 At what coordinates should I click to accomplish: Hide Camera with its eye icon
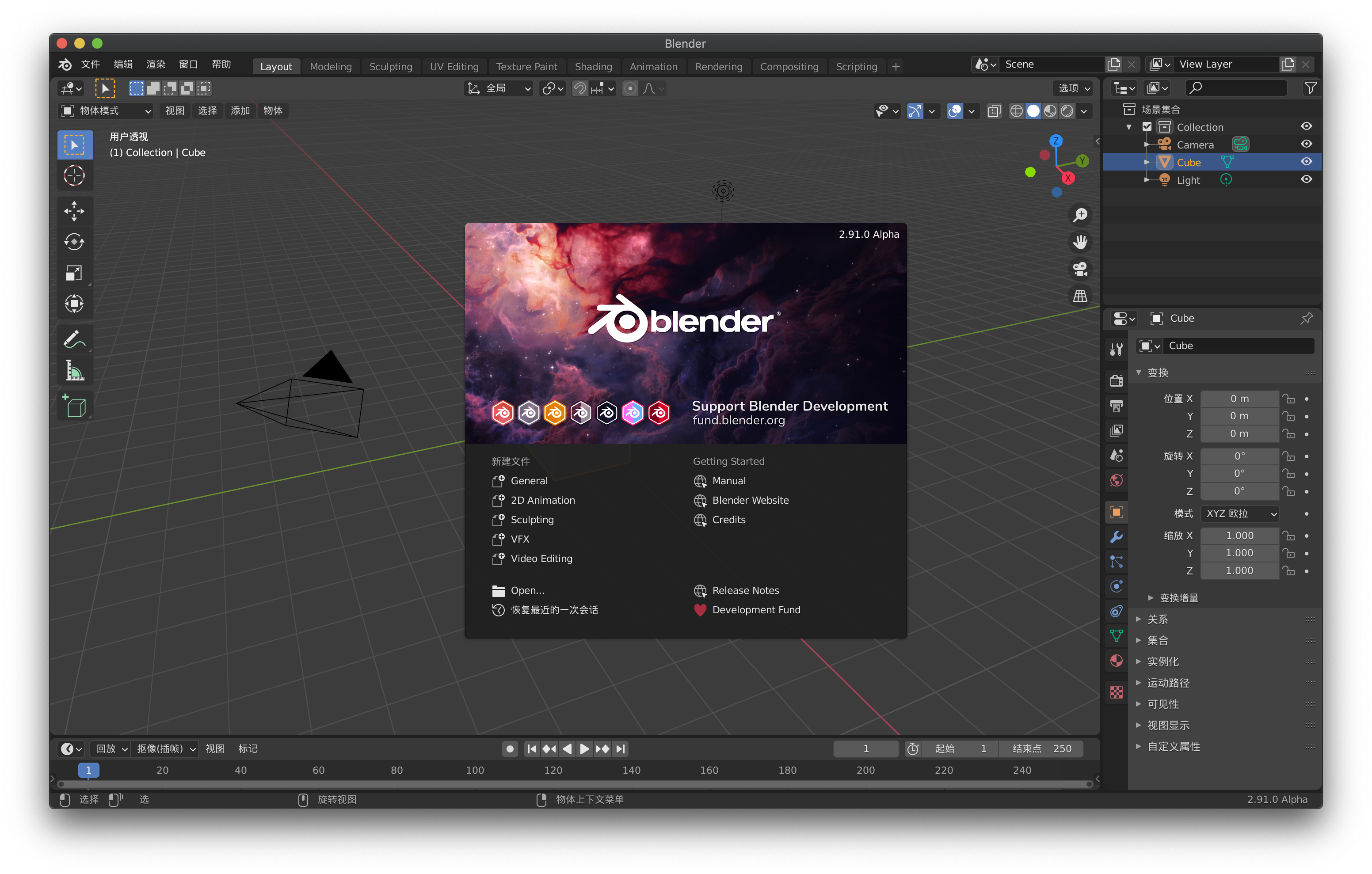coord(1307,144)
